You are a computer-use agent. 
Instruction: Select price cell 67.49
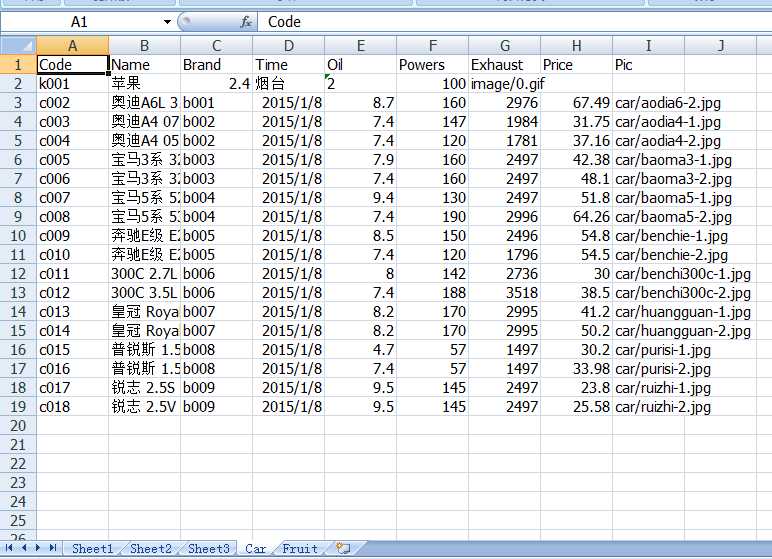tap(577, 103)
